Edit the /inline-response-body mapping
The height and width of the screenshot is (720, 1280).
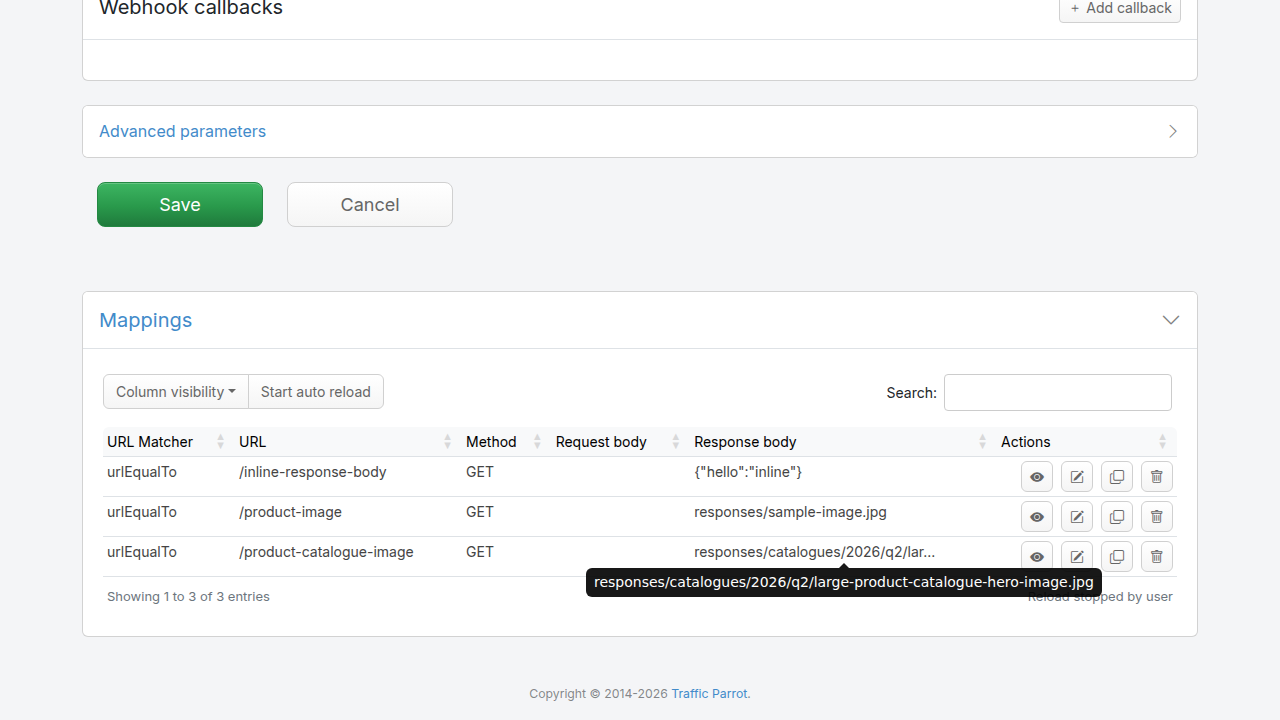[1077, 477]
